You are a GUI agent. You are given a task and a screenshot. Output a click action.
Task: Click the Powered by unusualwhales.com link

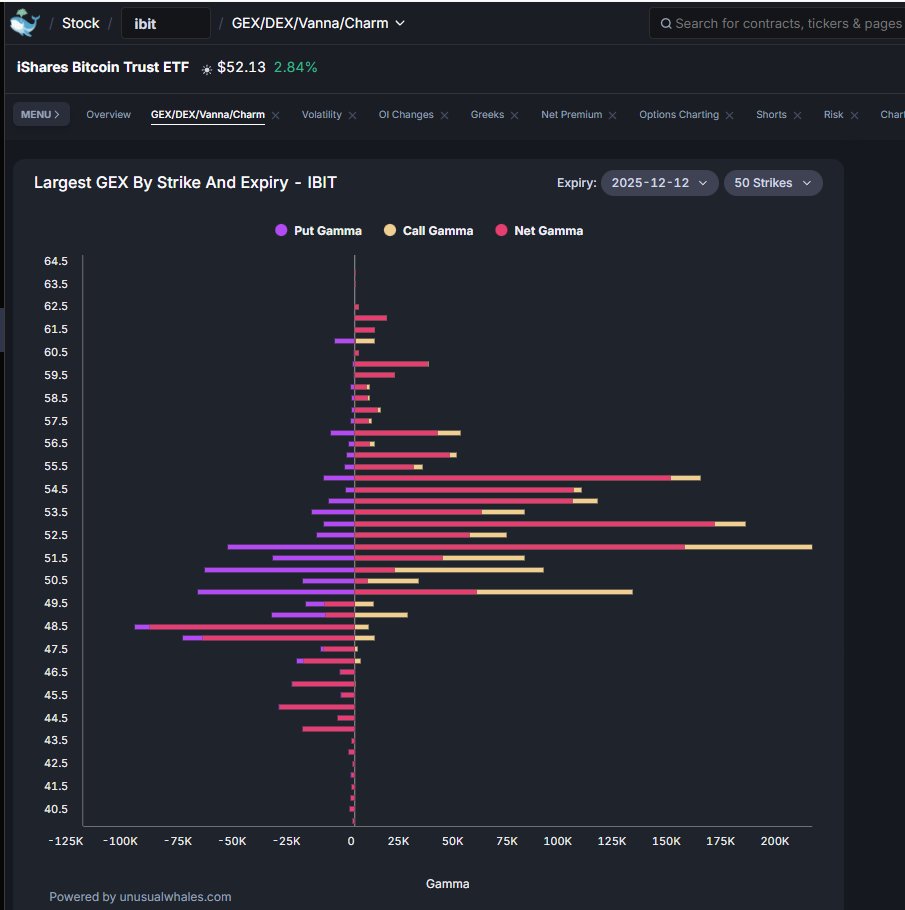click(140, 897)
